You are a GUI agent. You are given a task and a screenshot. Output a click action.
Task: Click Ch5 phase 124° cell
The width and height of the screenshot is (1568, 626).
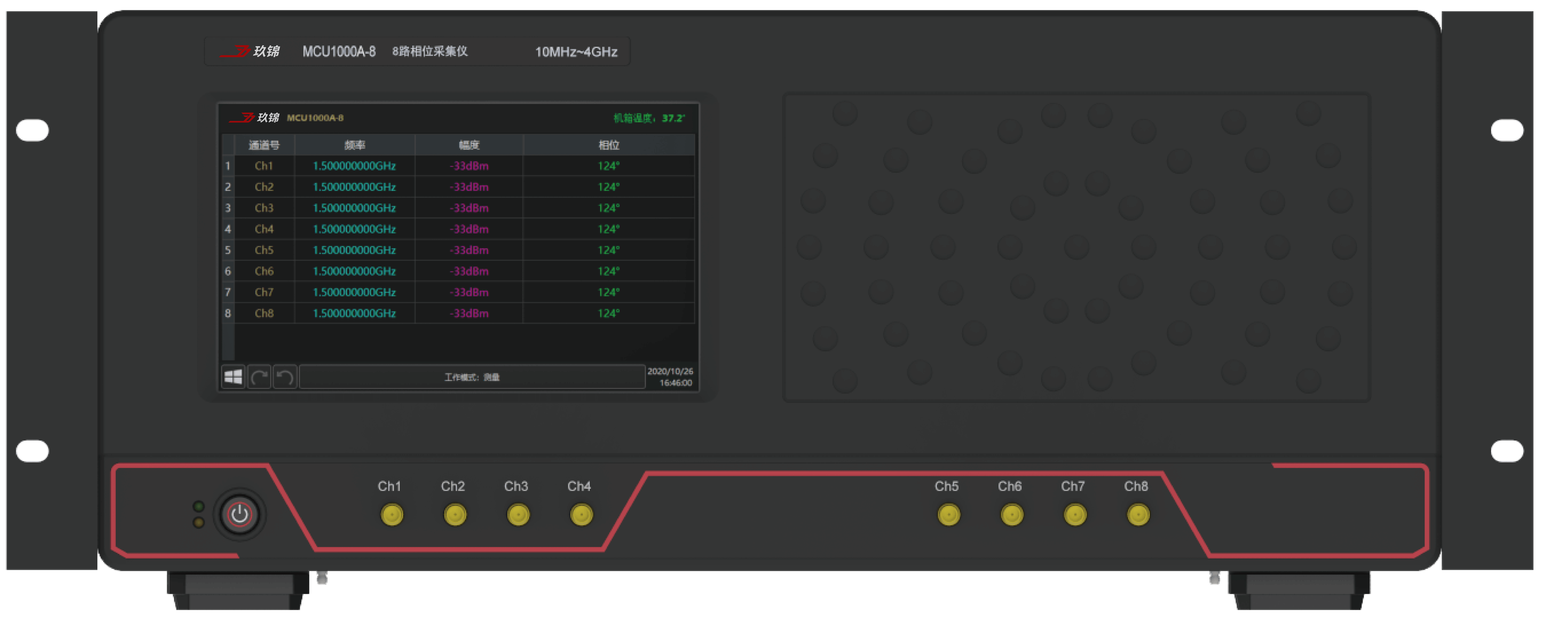click(609, 250)
